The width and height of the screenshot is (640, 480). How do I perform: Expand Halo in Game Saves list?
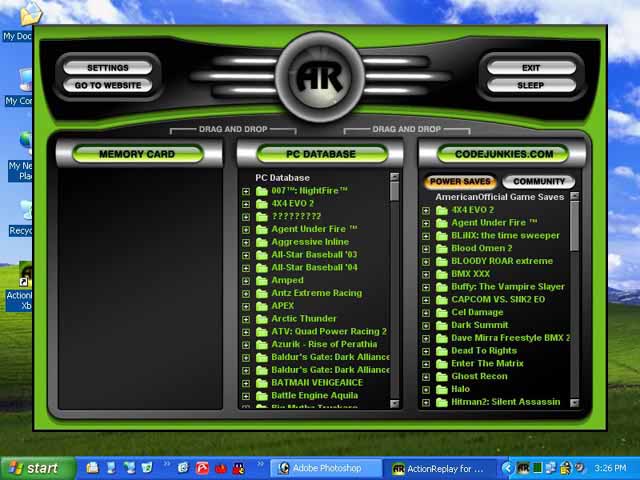426,390
